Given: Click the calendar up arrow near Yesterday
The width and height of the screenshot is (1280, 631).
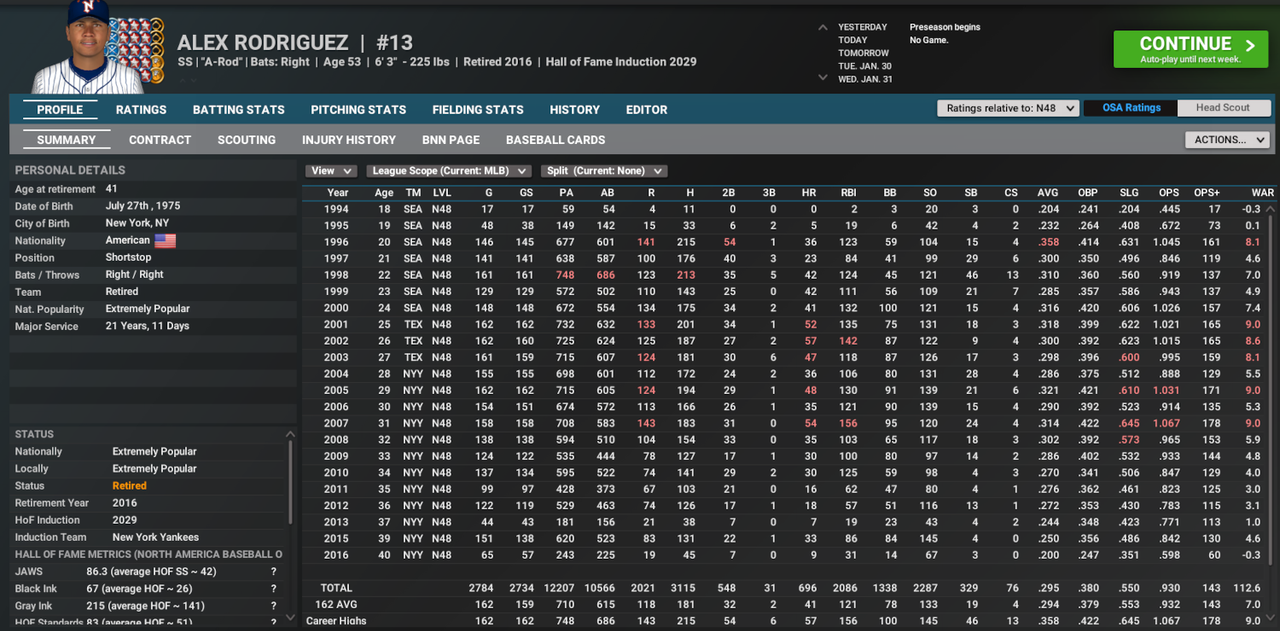Looking at the screenshot, I should [x=822, y=28].
